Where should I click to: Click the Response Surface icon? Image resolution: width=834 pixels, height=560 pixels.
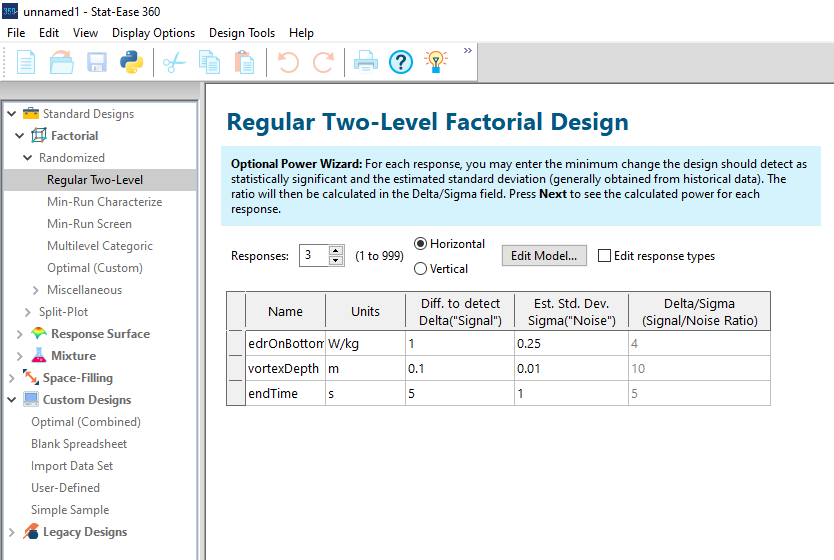coord(39,333)
